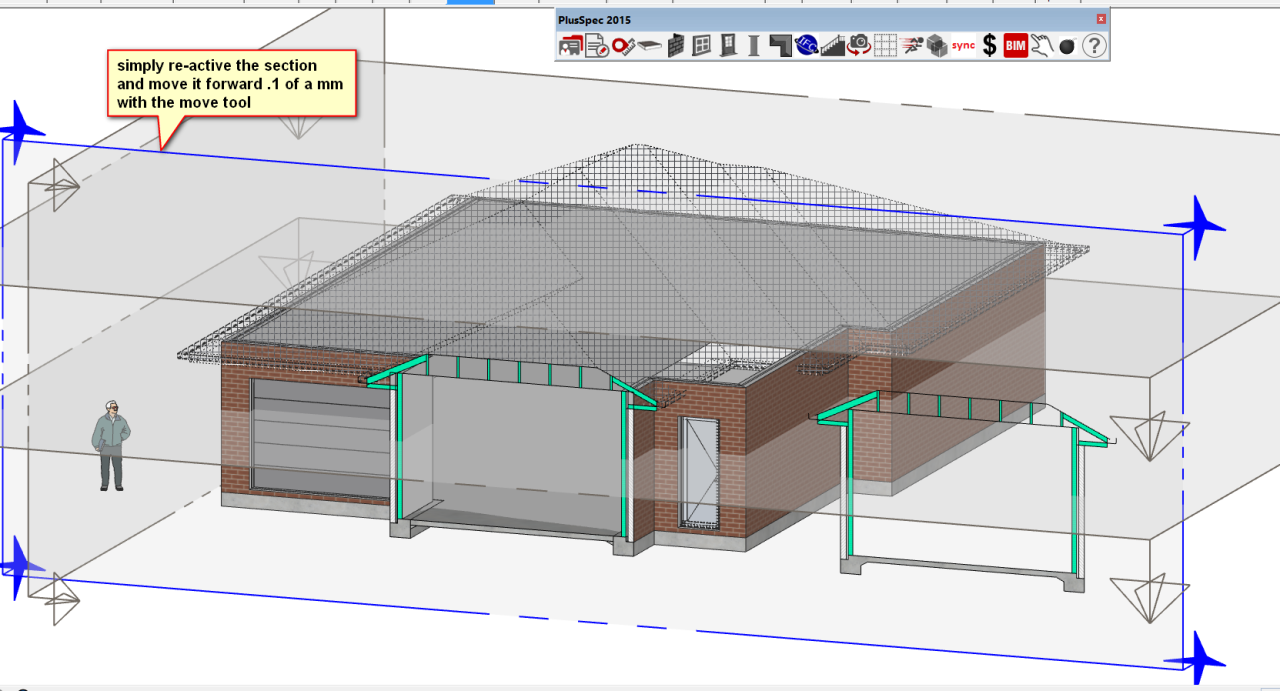Click the camera scene rotation icon
The height and width of the screenshot is (691, 1280).
[x=858, y=45]
